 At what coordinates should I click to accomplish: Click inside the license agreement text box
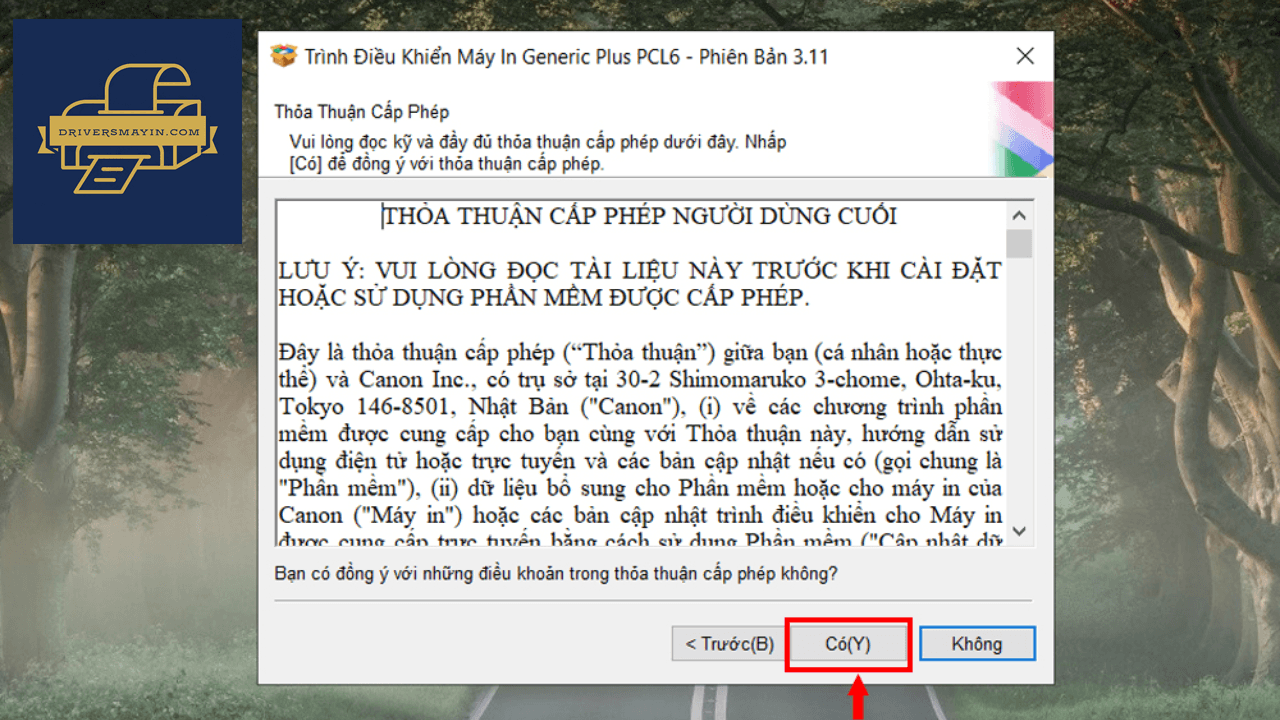[641, 373]
